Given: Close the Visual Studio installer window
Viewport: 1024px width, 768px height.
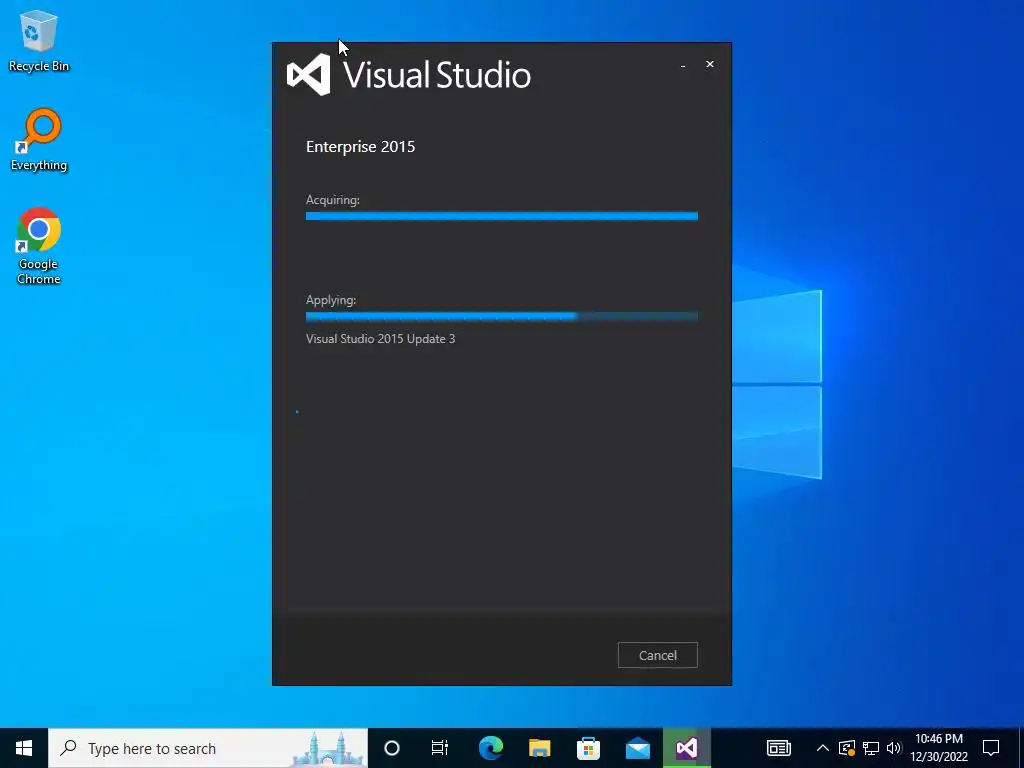Looking at the screenshot, I should [x=710, y=64].
